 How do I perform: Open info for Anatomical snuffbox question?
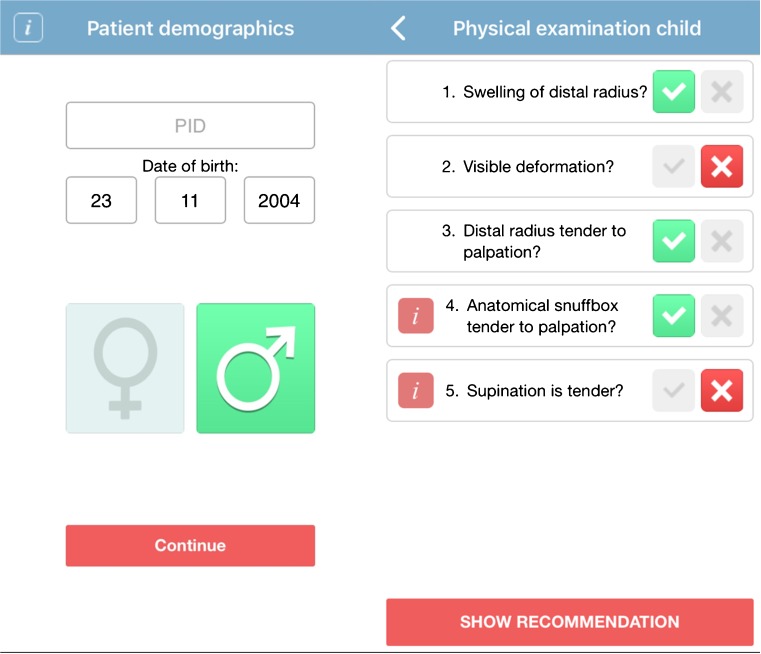(x=415, y=316)
